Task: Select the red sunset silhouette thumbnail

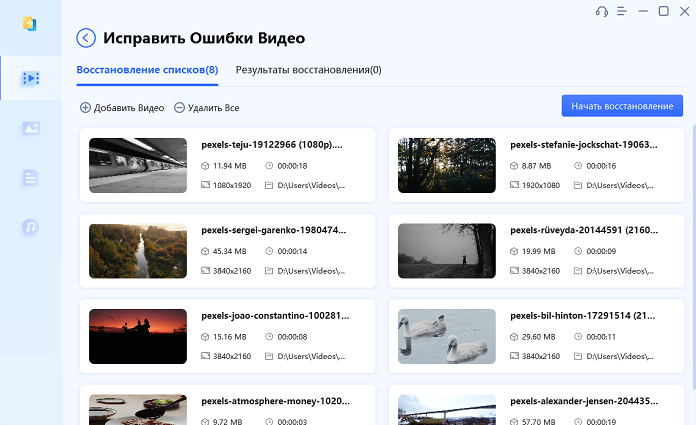Action: 138,337
